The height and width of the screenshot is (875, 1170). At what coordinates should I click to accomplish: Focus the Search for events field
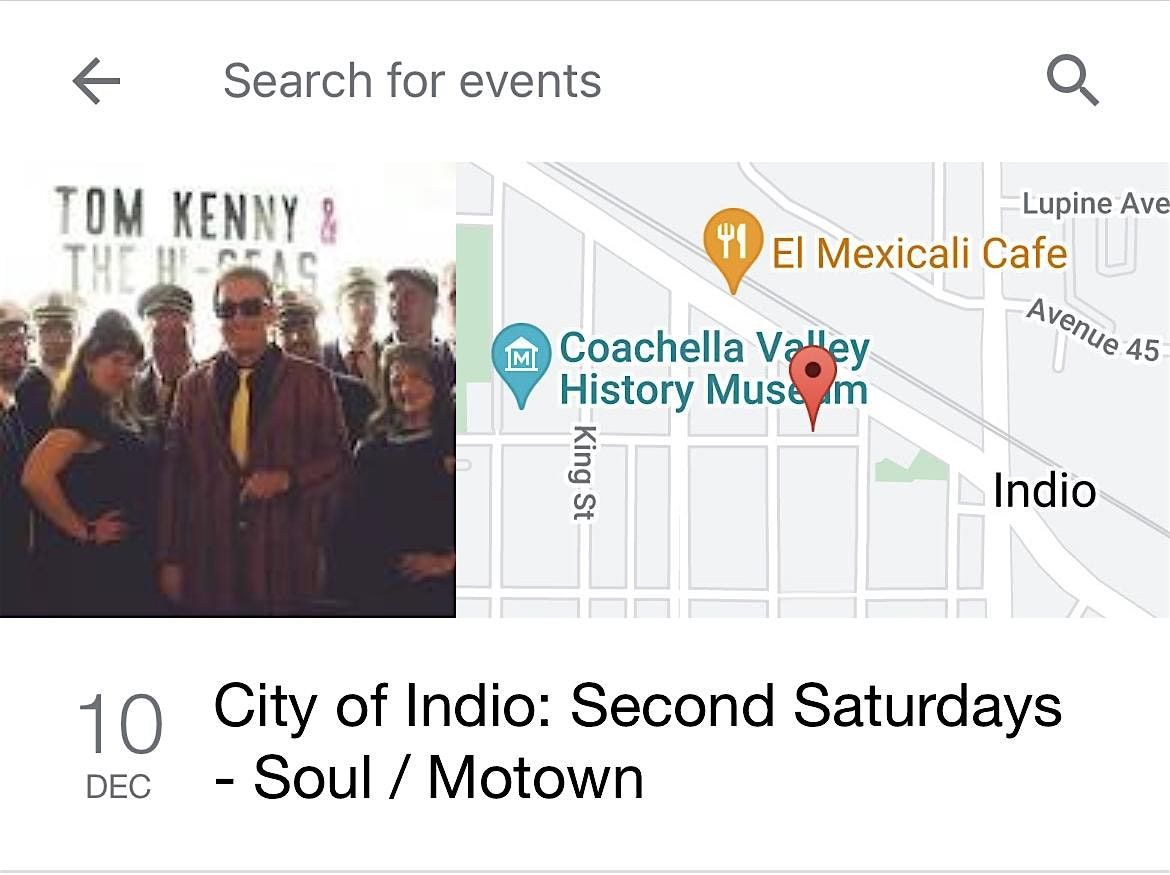tap(412, 81)
